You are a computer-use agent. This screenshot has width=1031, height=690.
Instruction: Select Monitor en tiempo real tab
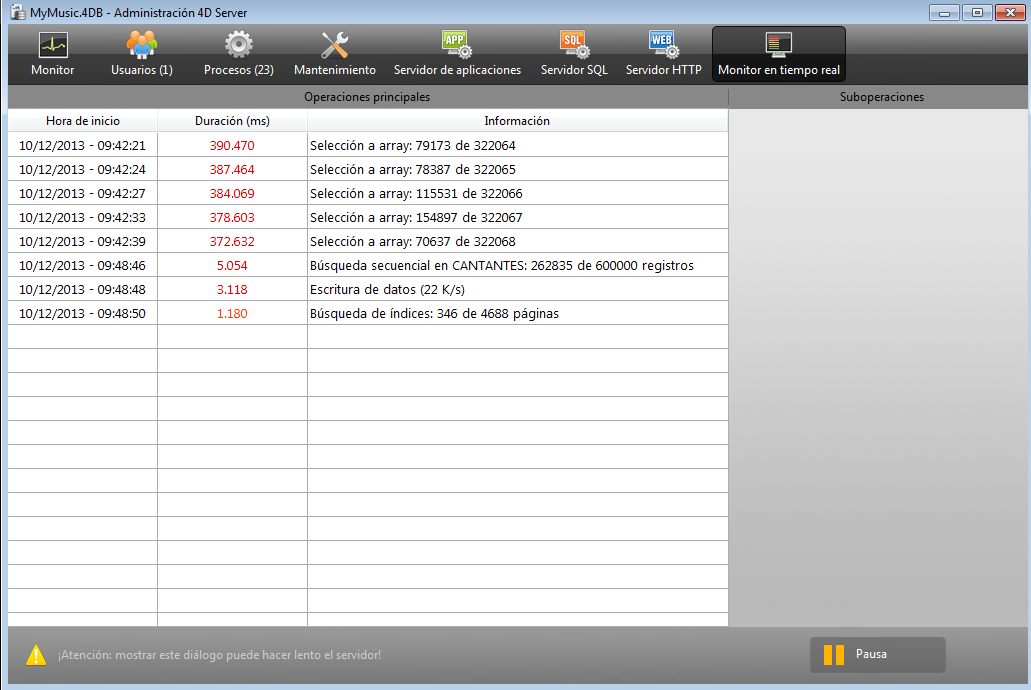point(778,54)
